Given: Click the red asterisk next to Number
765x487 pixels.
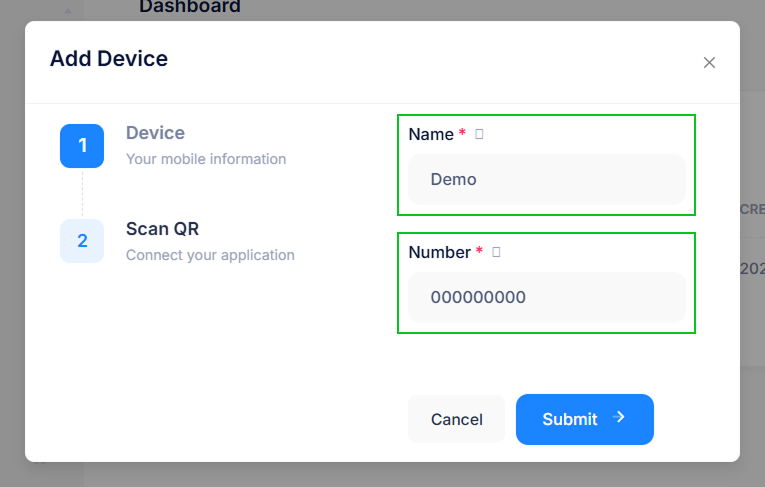Looking at the screenshot, I should click(479, 252).
